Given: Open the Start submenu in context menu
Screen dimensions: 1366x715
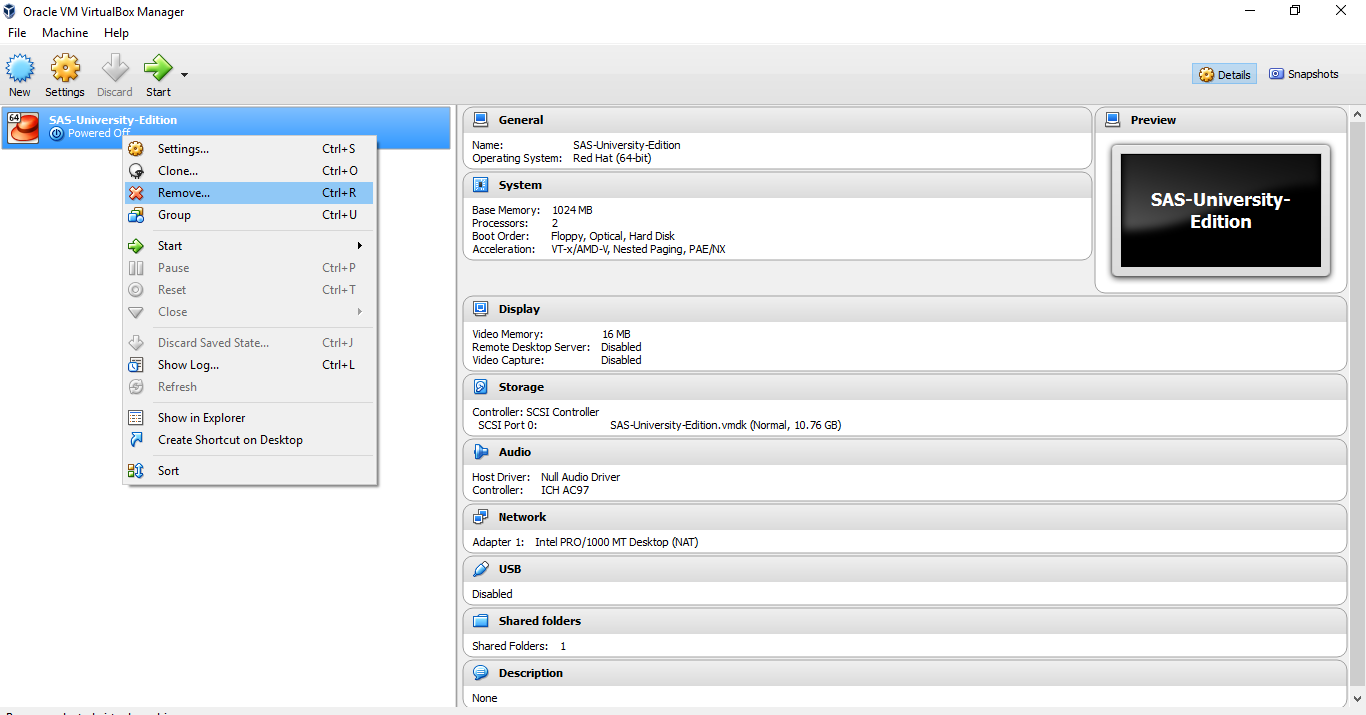Looking at the screenshot, I should click(248, 246).
